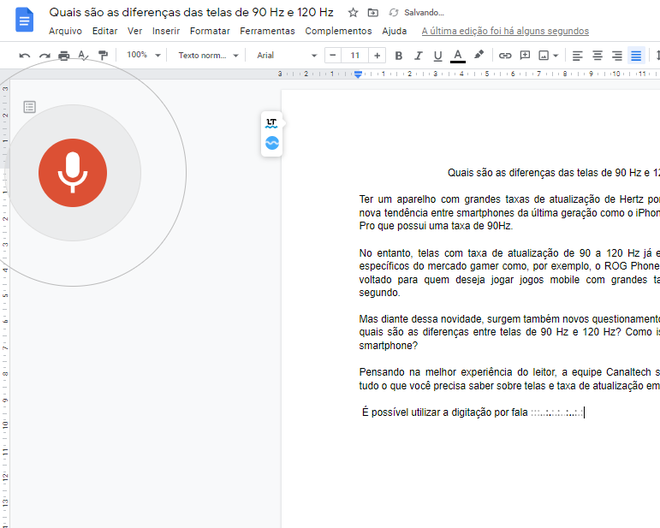Toggle bold formatting

pos(399,56)
